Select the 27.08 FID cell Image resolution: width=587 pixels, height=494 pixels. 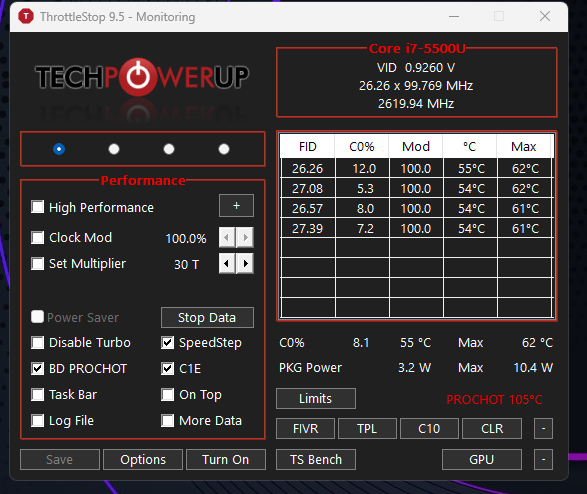click(x=308, y=188)
